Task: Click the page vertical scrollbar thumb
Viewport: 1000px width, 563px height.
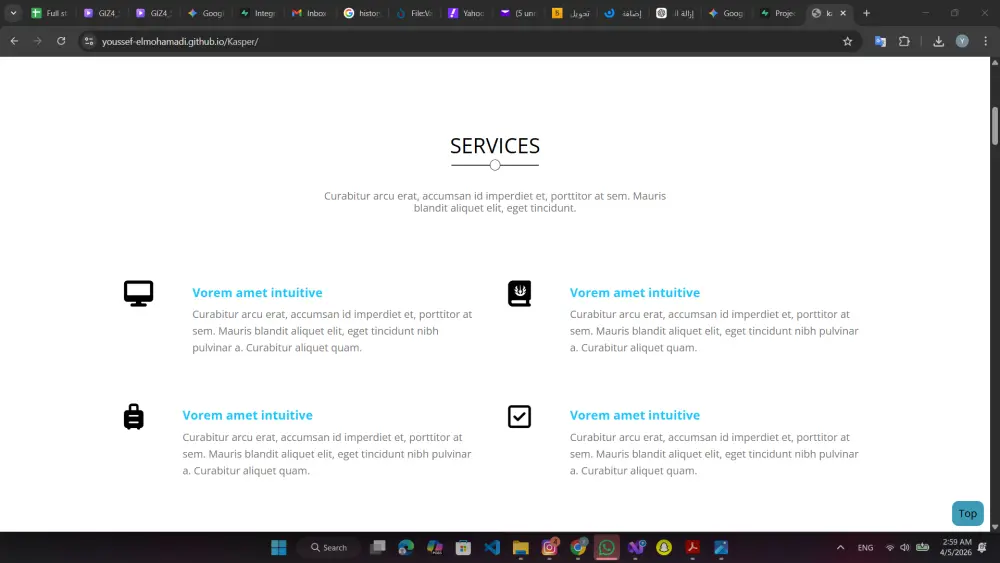Action: 994,126
